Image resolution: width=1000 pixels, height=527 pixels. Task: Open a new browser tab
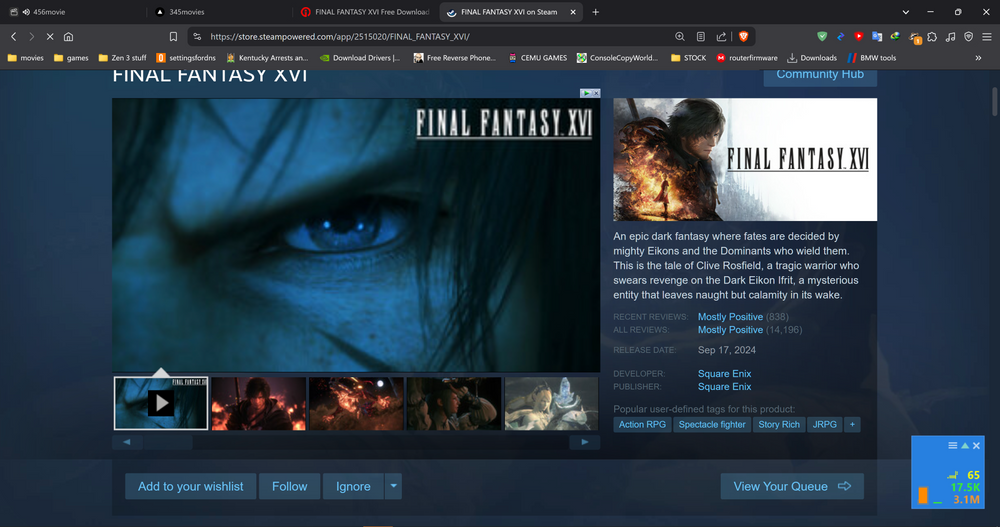(595, 12)
